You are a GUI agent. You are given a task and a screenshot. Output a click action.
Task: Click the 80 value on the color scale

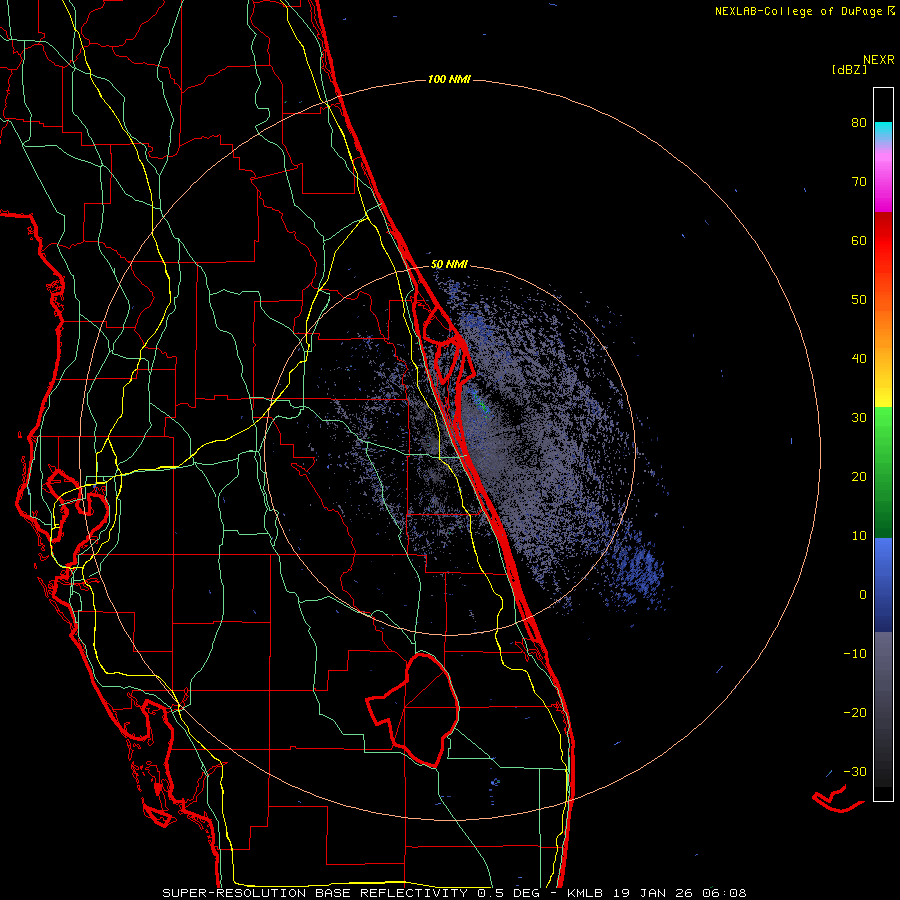pos(859,123)
